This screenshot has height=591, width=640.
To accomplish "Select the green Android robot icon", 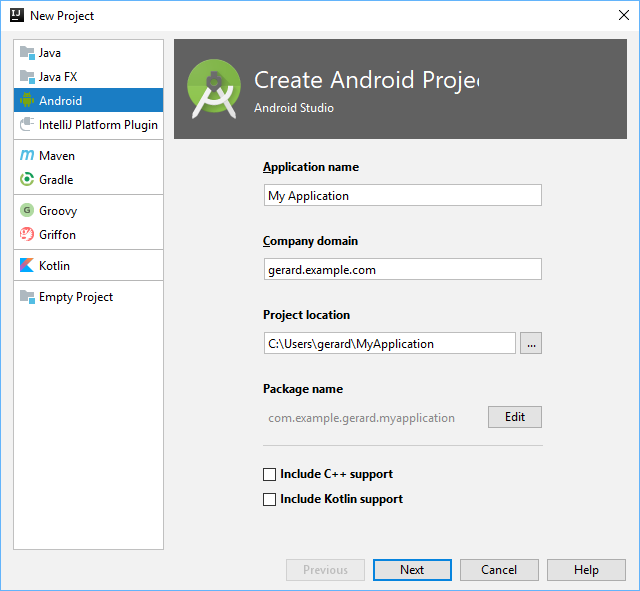I will coord(27,100).
